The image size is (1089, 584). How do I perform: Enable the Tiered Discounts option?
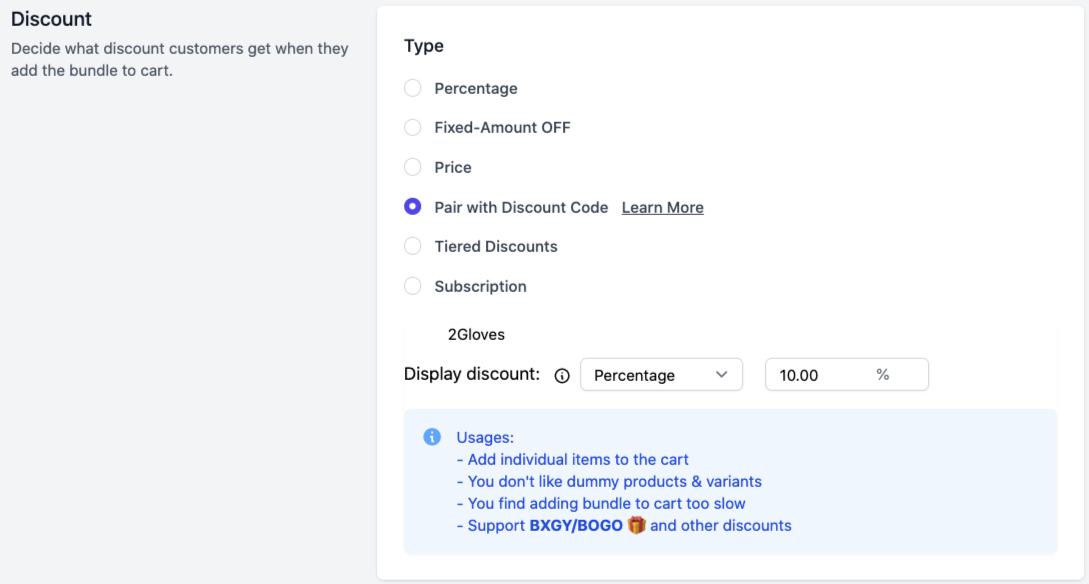(412, 246)
